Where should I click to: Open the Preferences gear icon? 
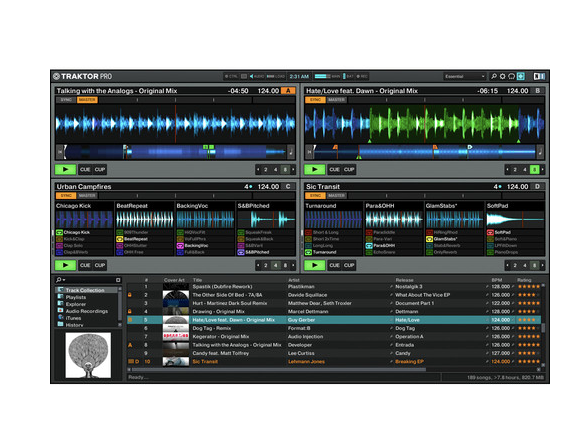pos(502,76)
